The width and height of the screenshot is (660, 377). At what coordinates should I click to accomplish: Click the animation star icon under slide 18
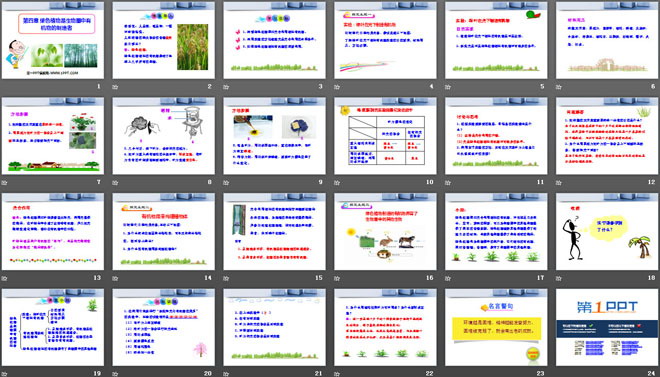(x=558, y=278)
